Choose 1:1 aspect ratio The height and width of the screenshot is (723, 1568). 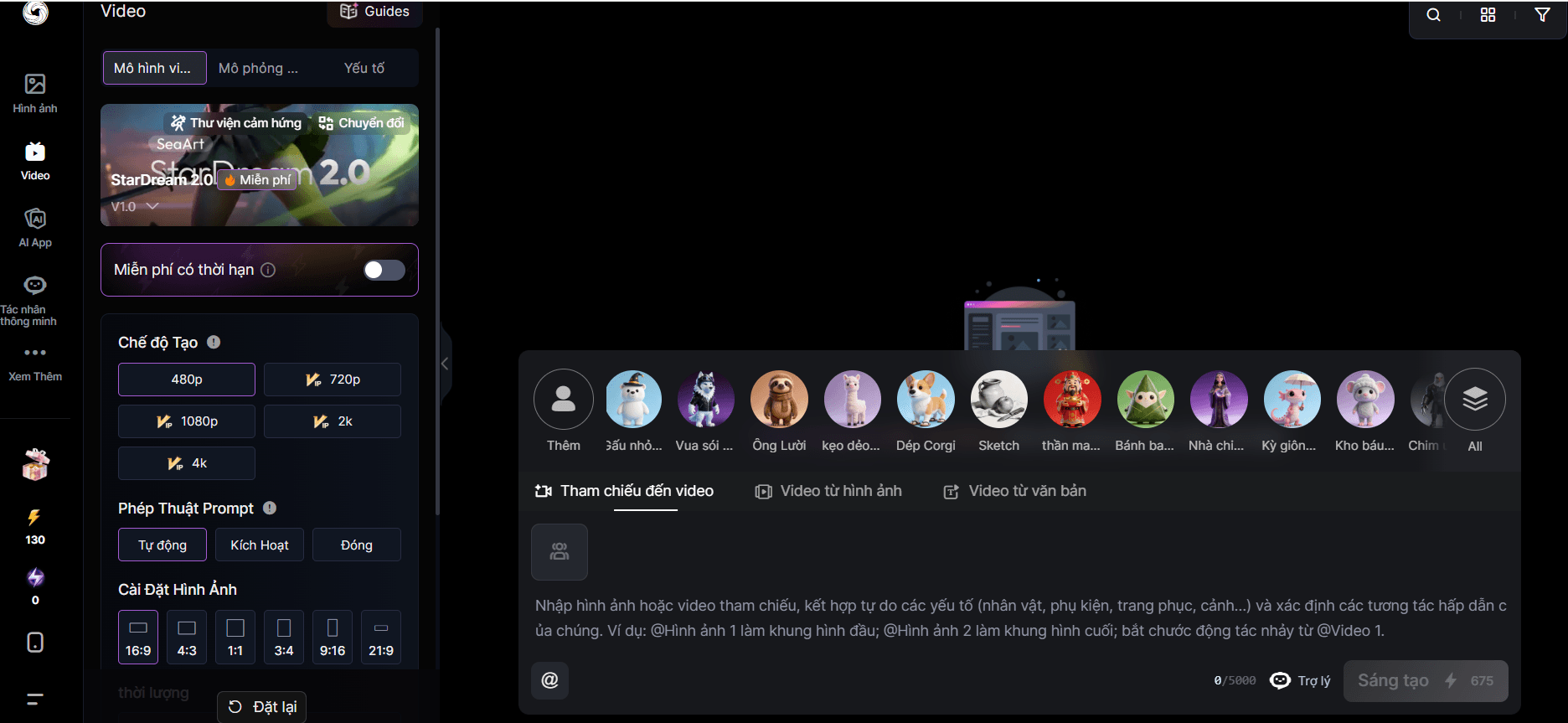click(x=235, y=638)
